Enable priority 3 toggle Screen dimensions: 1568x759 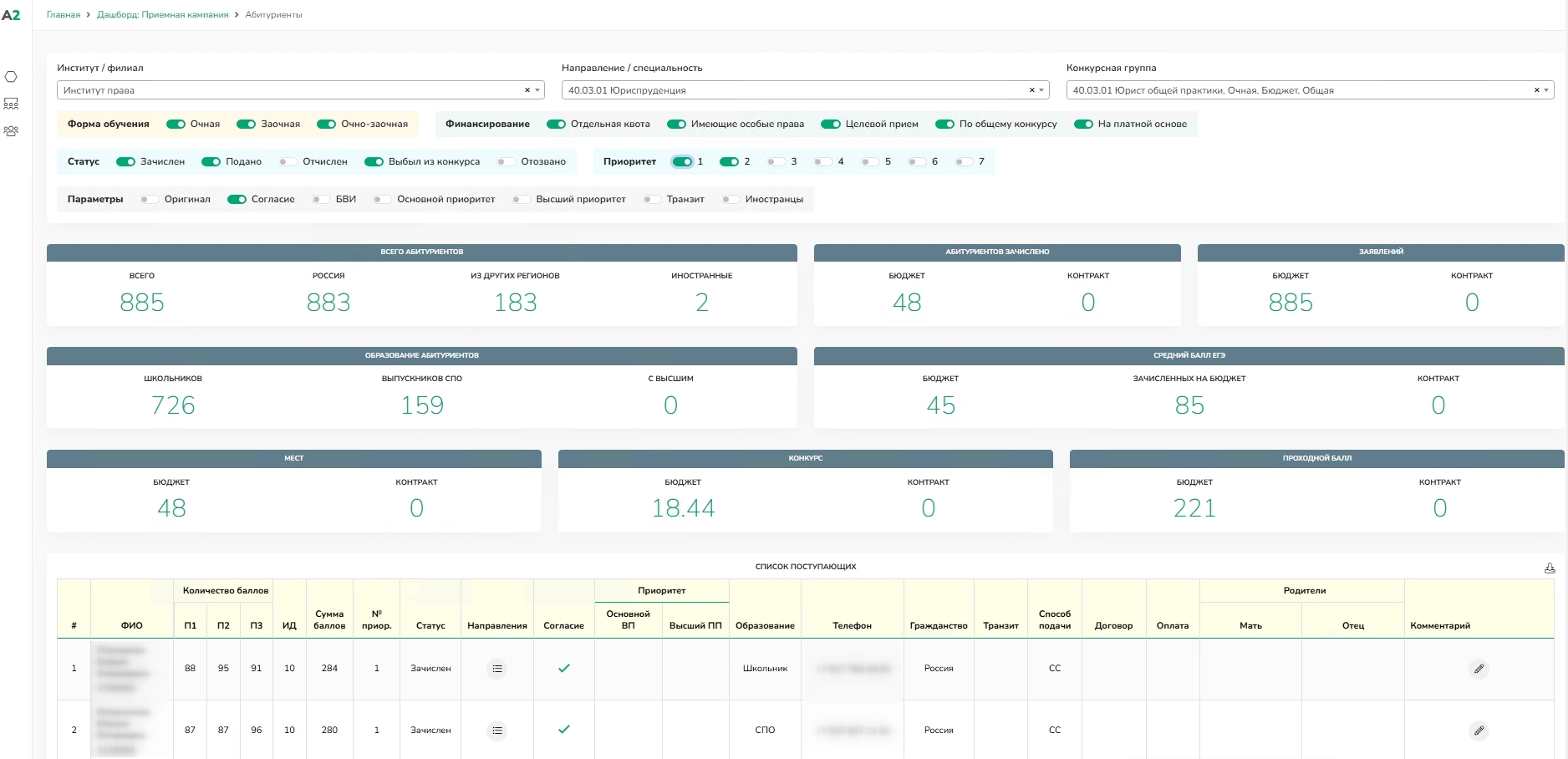coord(776,162)
